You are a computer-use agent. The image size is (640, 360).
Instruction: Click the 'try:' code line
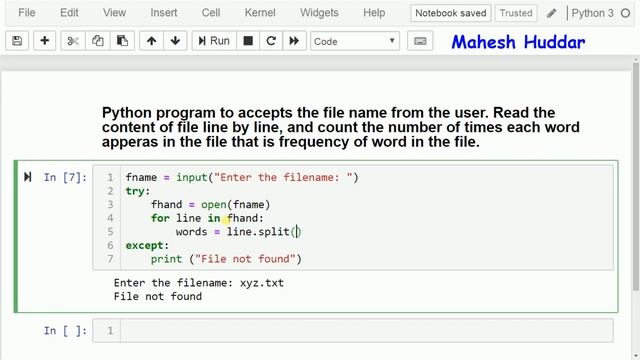(x=138, y=191)
